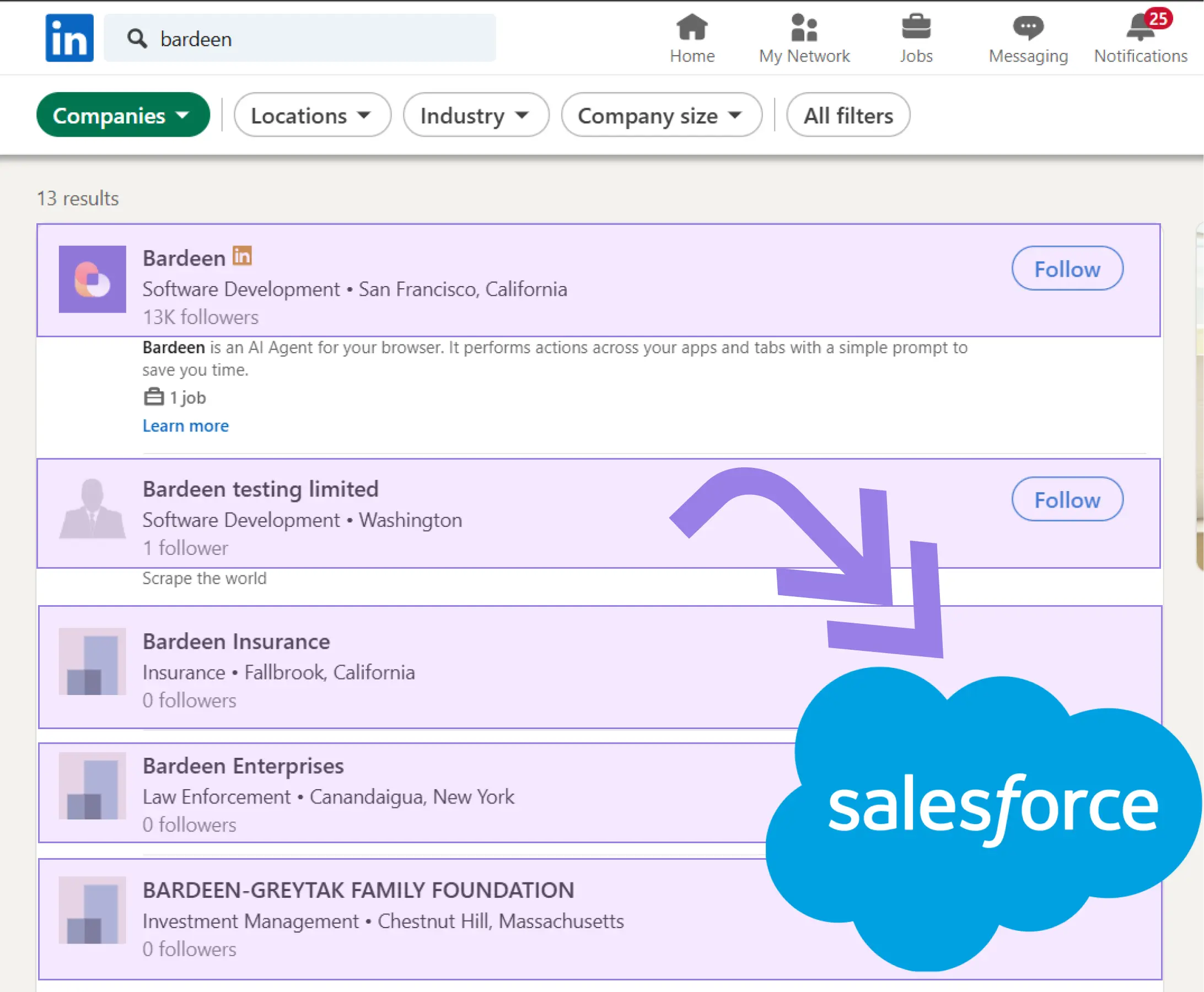Open All filters
The image size is (1204, 992).
click(x=848, y=115)
